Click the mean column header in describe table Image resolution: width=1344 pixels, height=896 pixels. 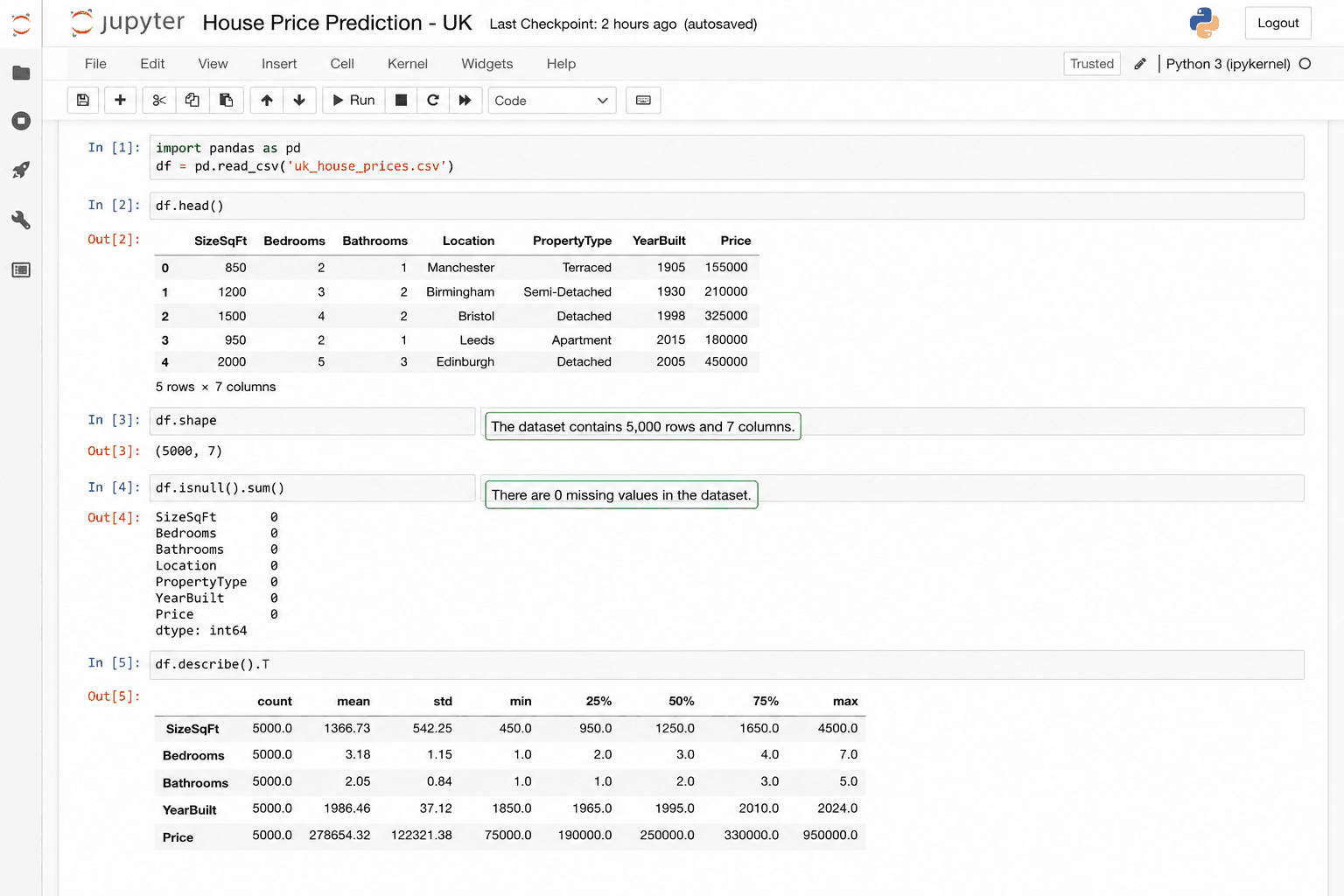coord(353,702)
